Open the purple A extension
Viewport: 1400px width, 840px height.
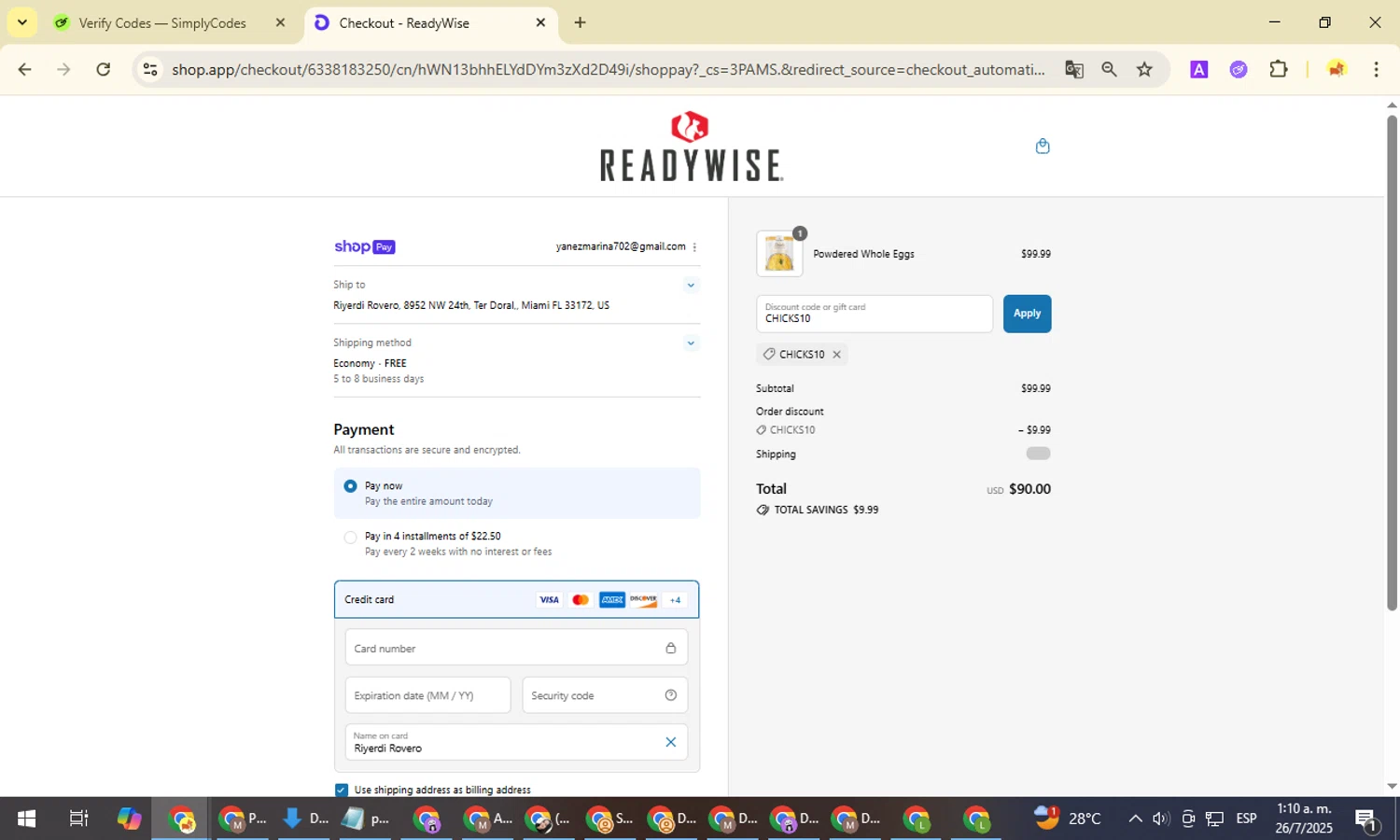(1199, 70)
